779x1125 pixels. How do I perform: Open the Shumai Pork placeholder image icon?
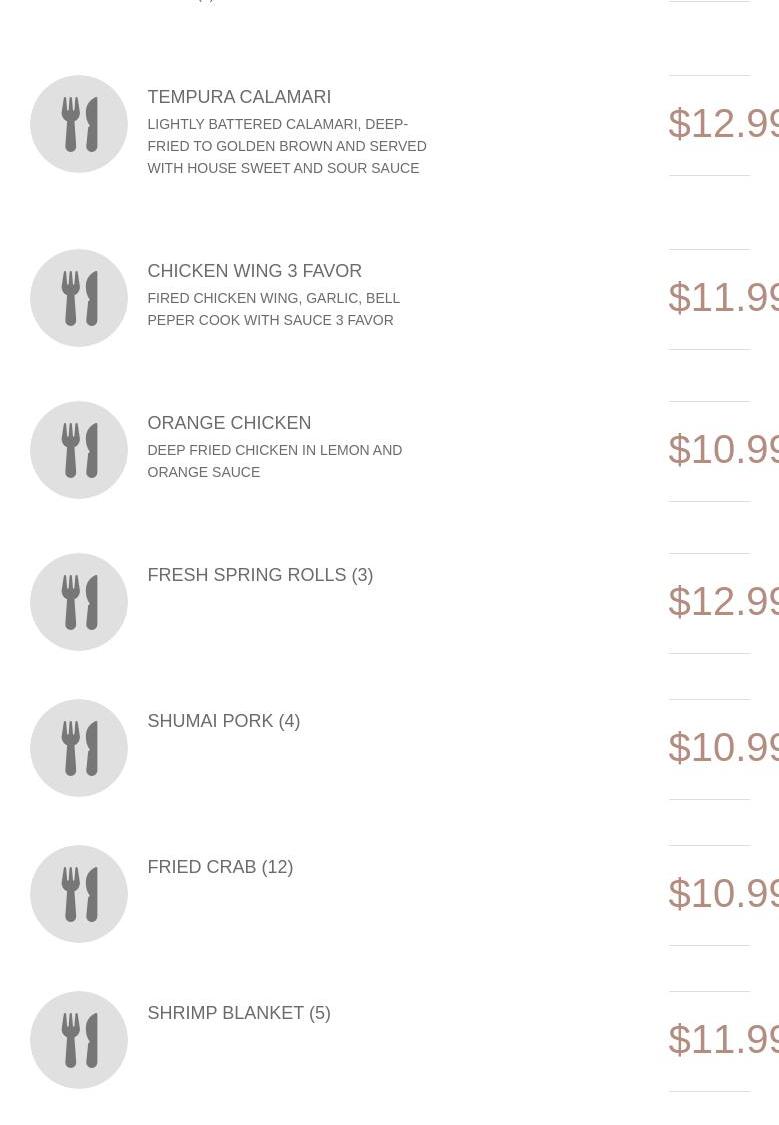[x=79, y=748]
